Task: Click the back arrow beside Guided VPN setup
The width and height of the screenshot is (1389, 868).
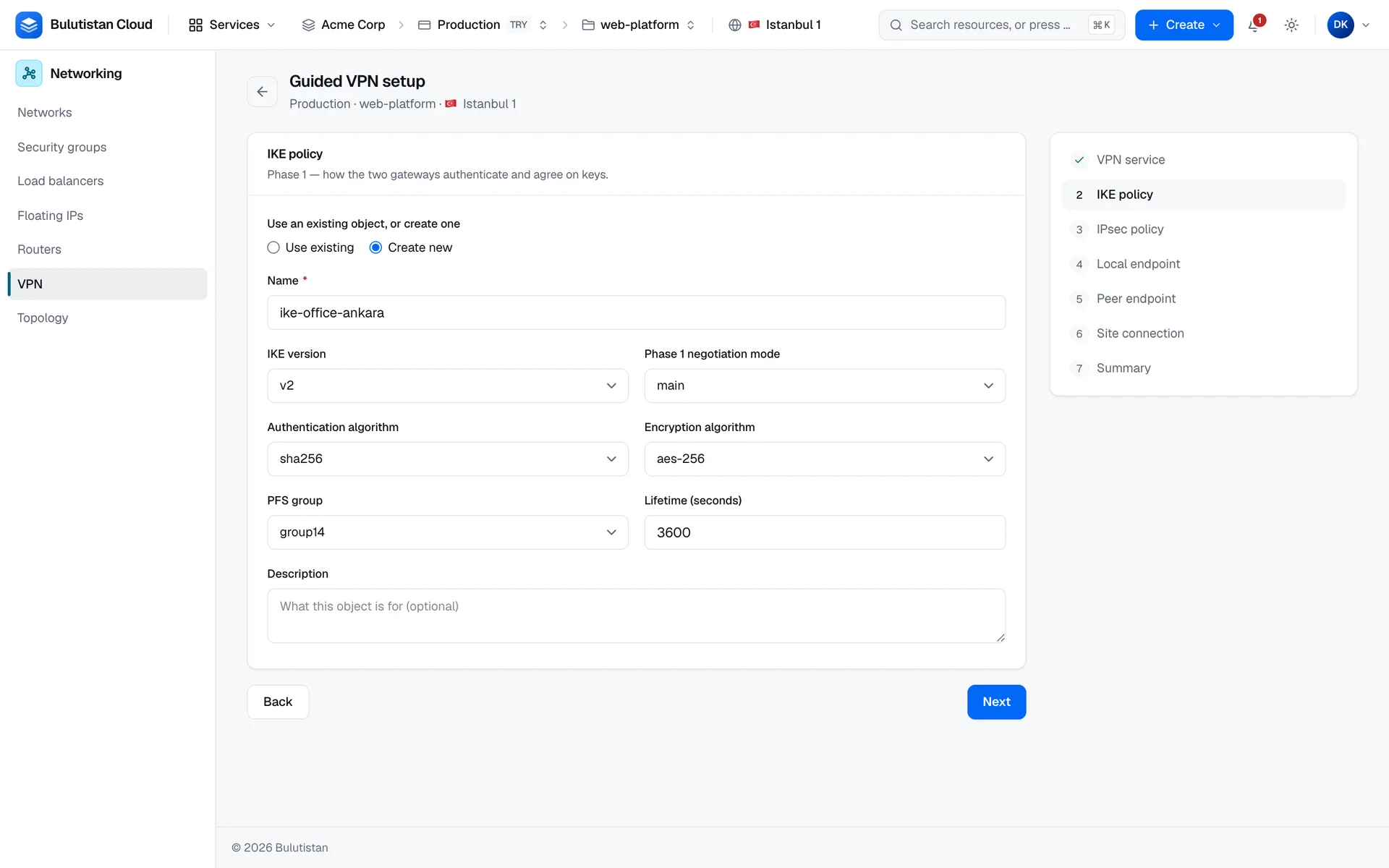Action: coord(262,92)
